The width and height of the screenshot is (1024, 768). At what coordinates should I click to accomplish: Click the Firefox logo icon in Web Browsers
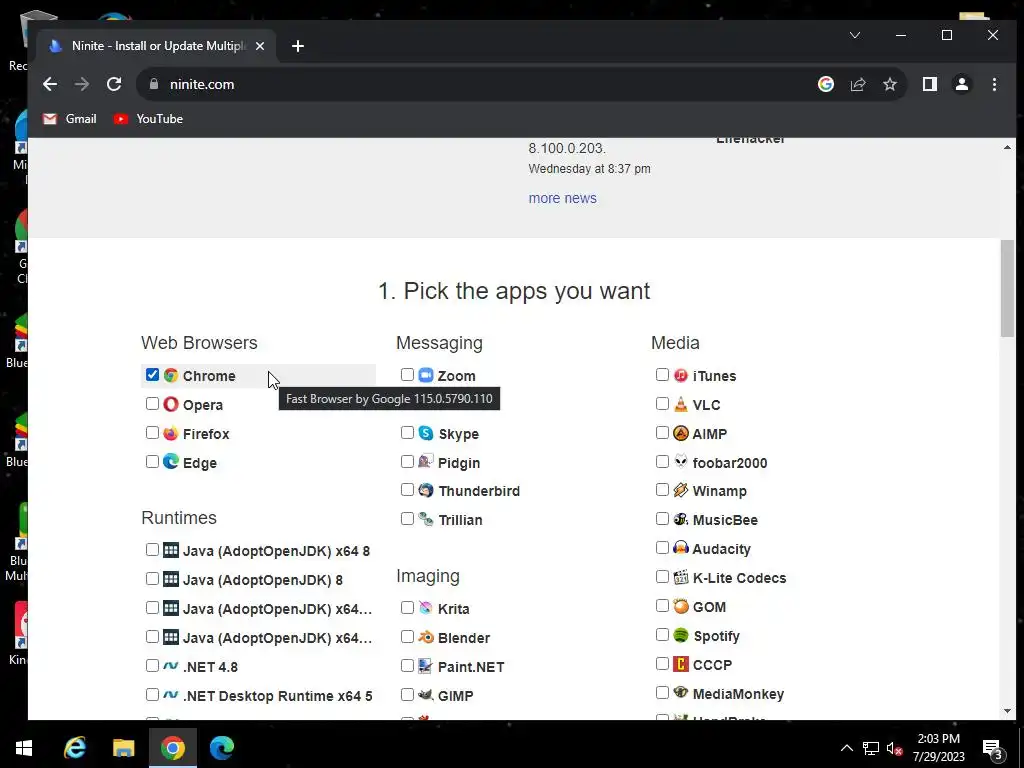tap(170, 433)
